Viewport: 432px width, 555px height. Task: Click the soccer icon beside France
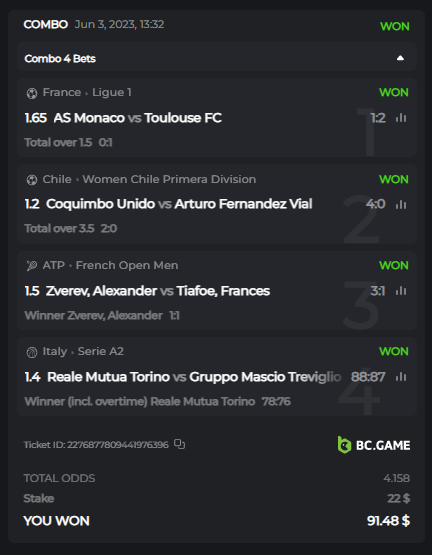pyautogui.click(x=32, y=93)
